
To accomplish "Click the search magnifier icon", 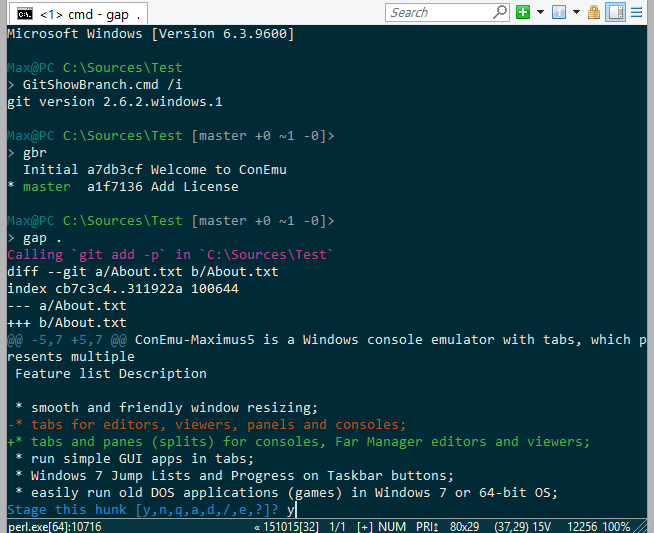I will coord(500,12).
